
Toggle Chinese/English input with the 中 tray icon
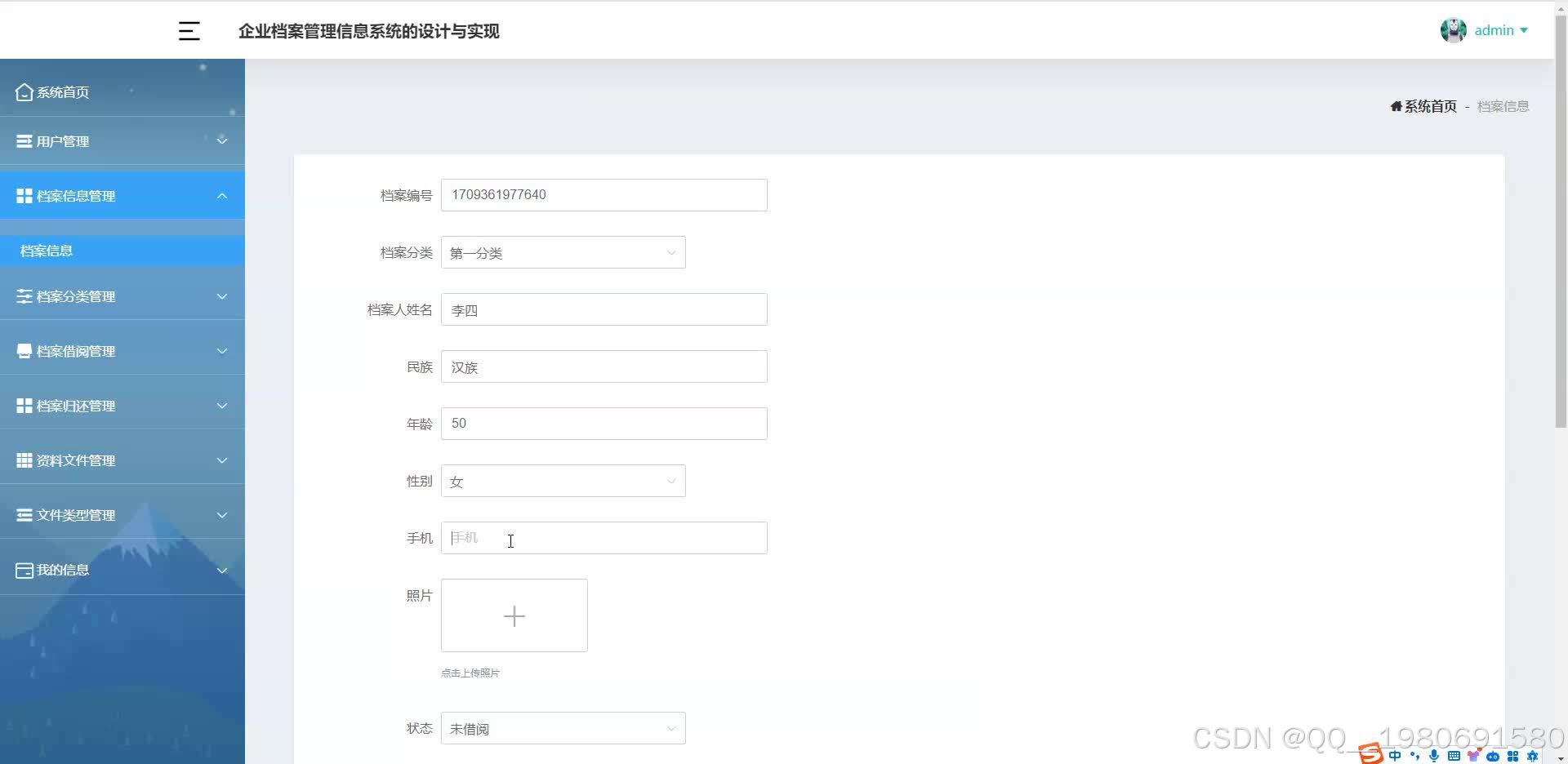1394,755
